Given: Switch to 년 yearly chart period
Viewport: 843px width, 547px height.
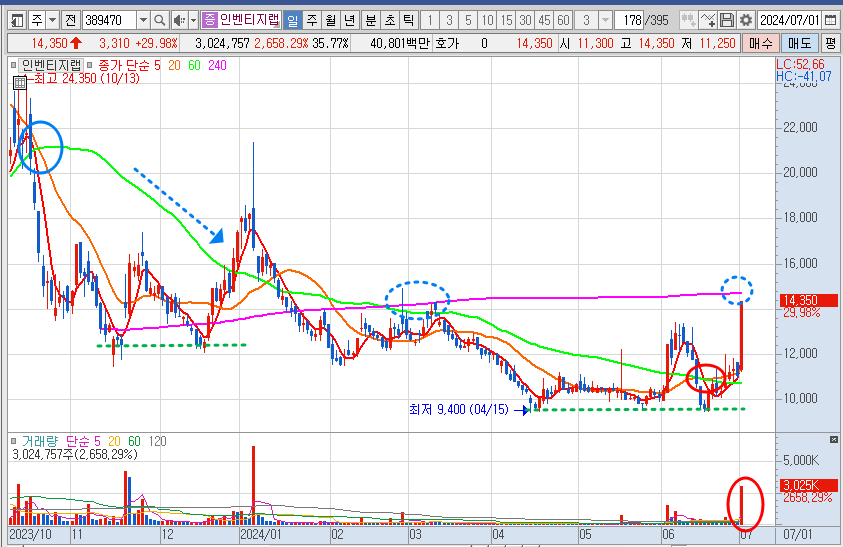Looking at the screenshot, I should (x=349, y=20).
